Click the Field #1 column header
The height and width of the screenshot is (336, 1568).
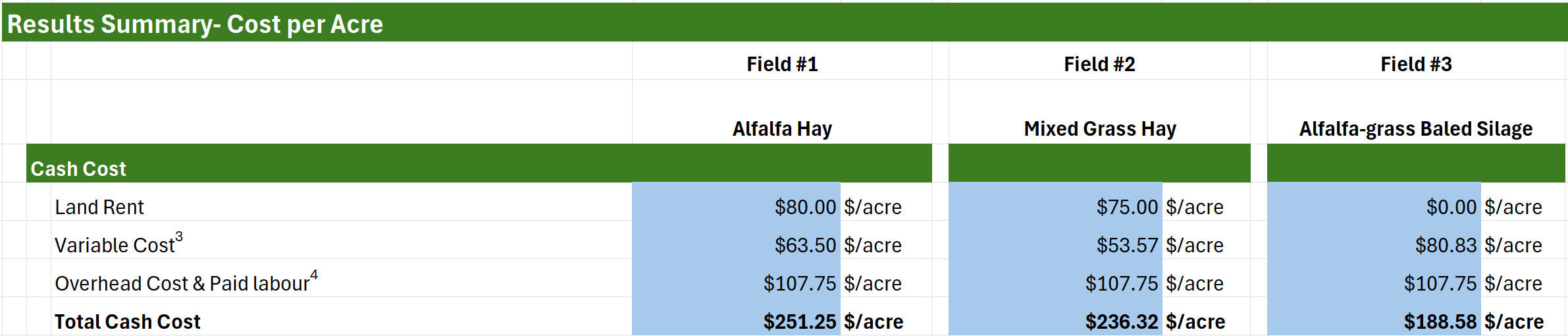782,64
